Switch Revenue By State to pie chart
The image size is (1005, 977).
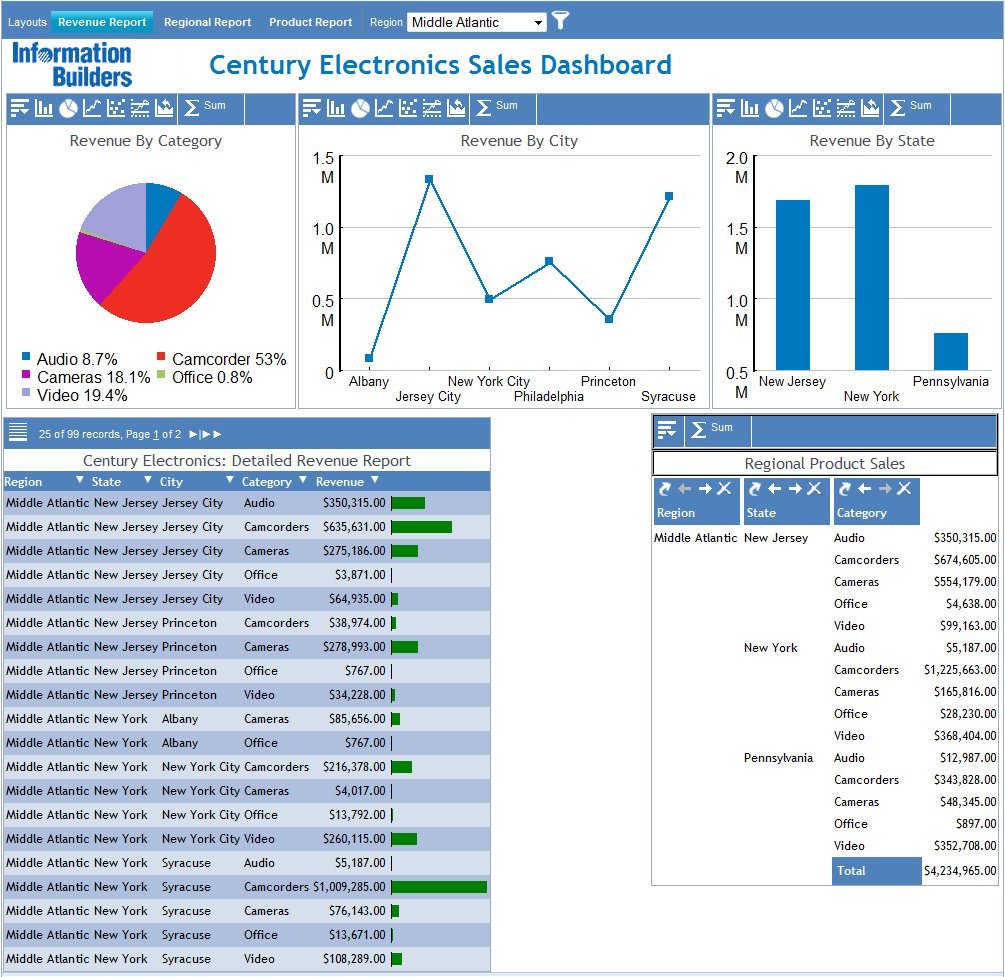click(x=774, y=108)
